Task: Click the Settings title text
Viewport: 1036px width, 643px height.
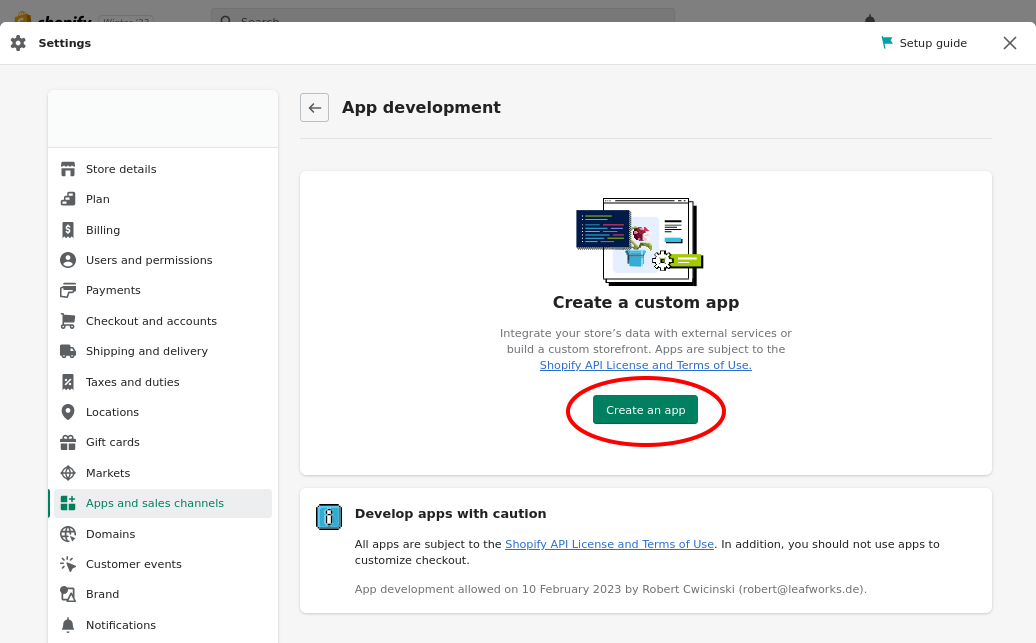Action: [x=65, y=43]
